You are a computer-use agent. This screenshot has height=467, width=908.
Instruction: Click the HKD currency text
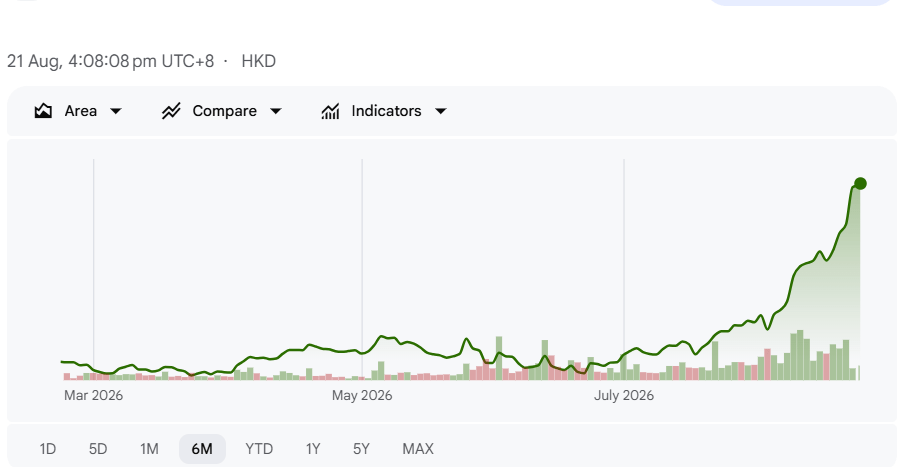258,61
